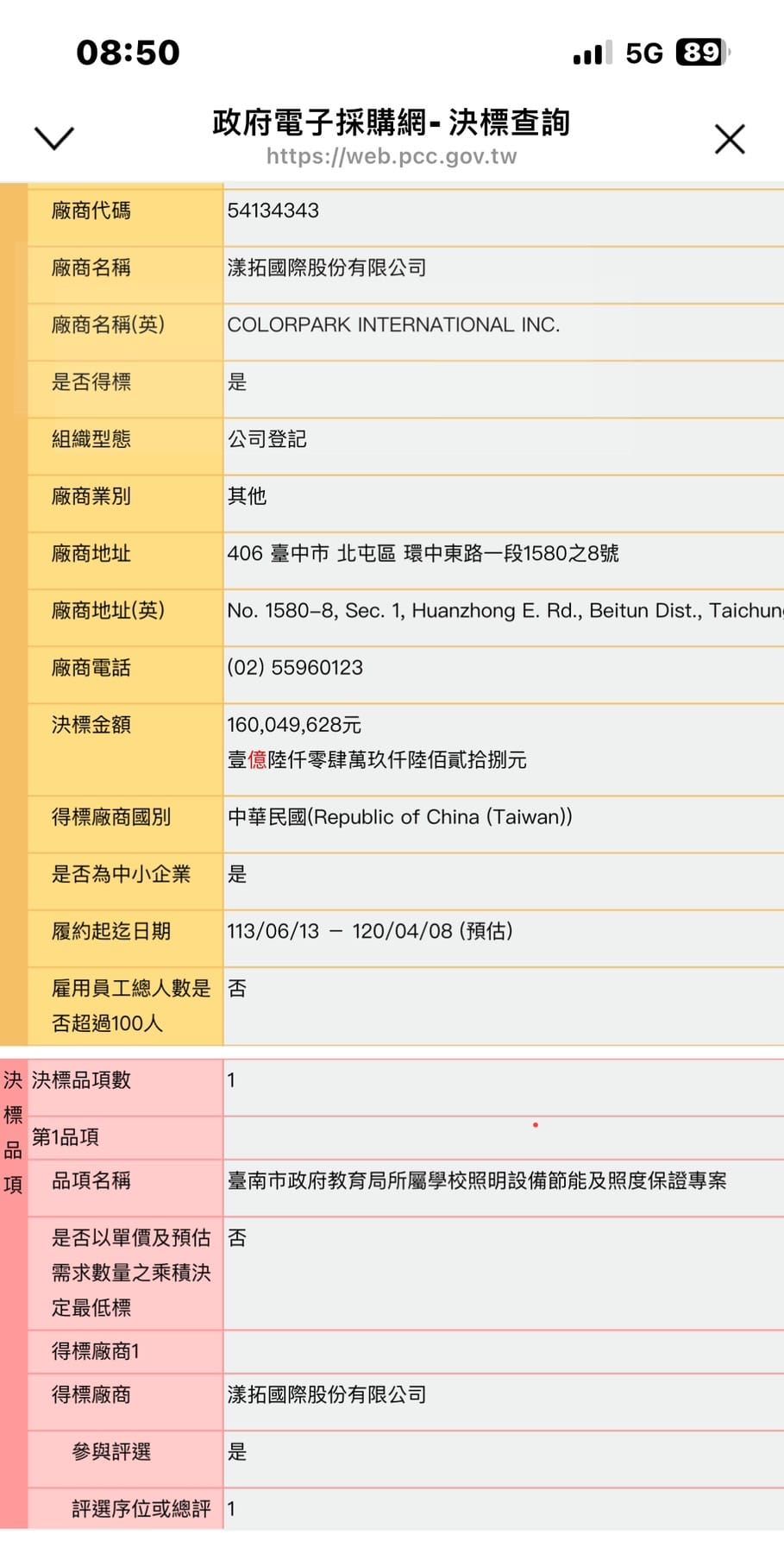Tap the collapse chevron at top left
Viewport: 784px width, 1554px height.
click(x=53, y=138)
